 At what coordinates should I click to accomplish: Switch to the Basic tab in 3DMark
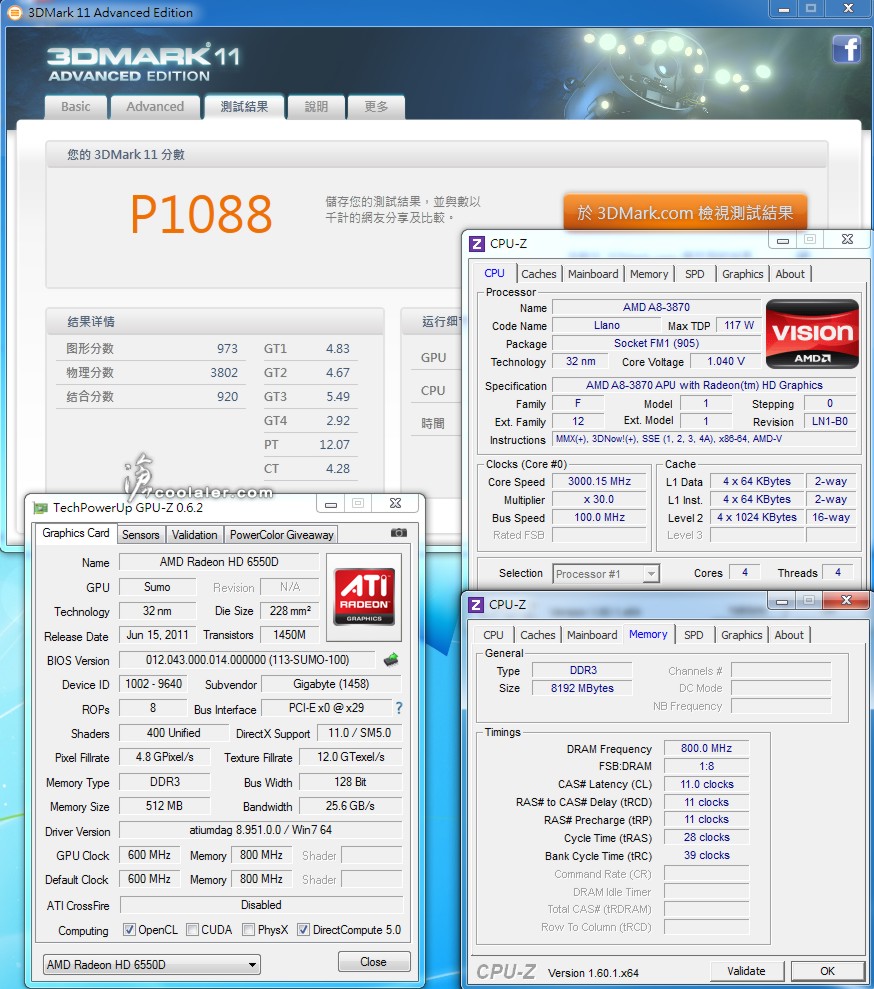pyautogui.click(x=76, y=107)
